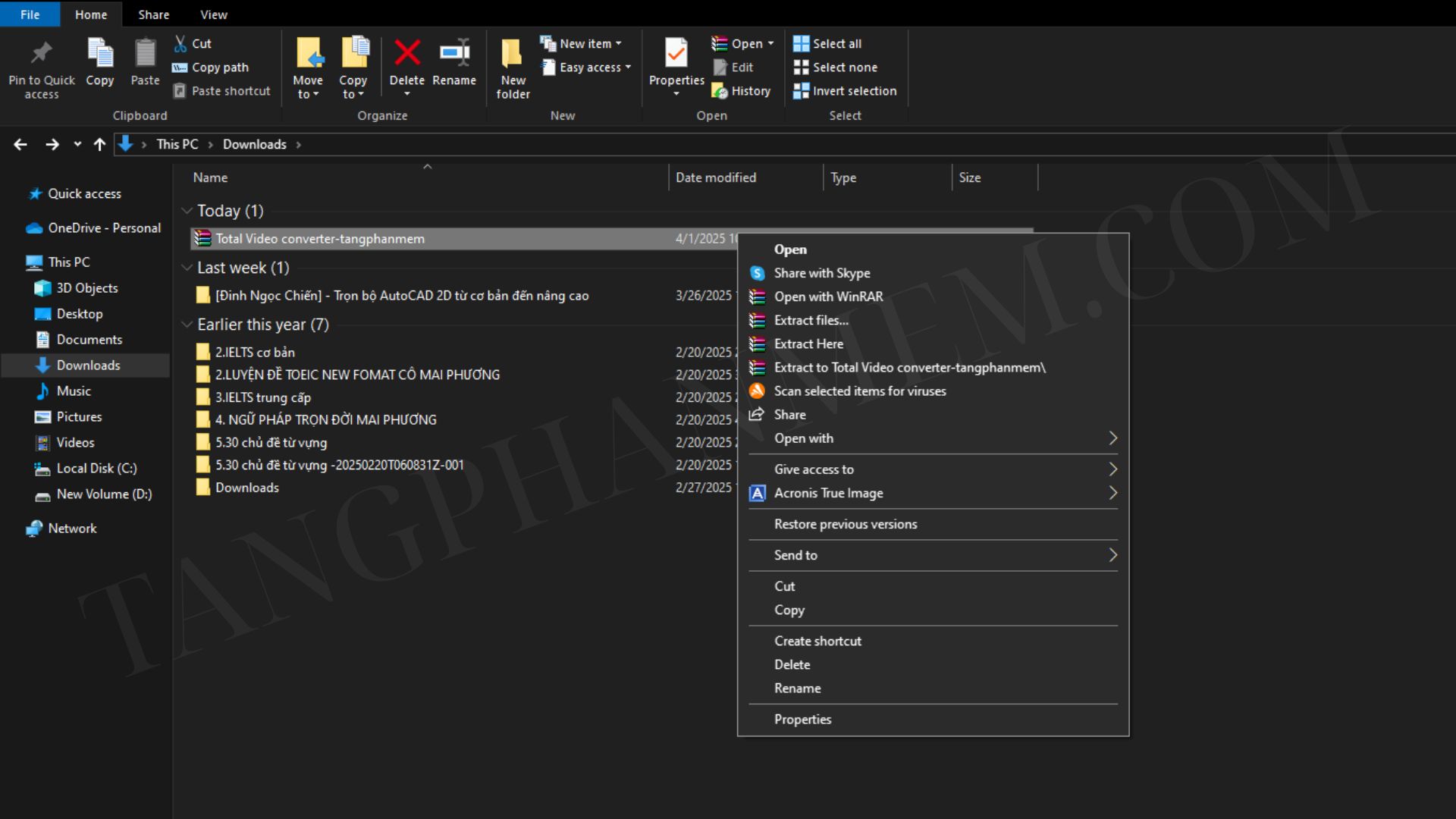Click Properties in the context menu
Image resolution: width=1456 pixels, height=819 pixels.
point(802,720)
